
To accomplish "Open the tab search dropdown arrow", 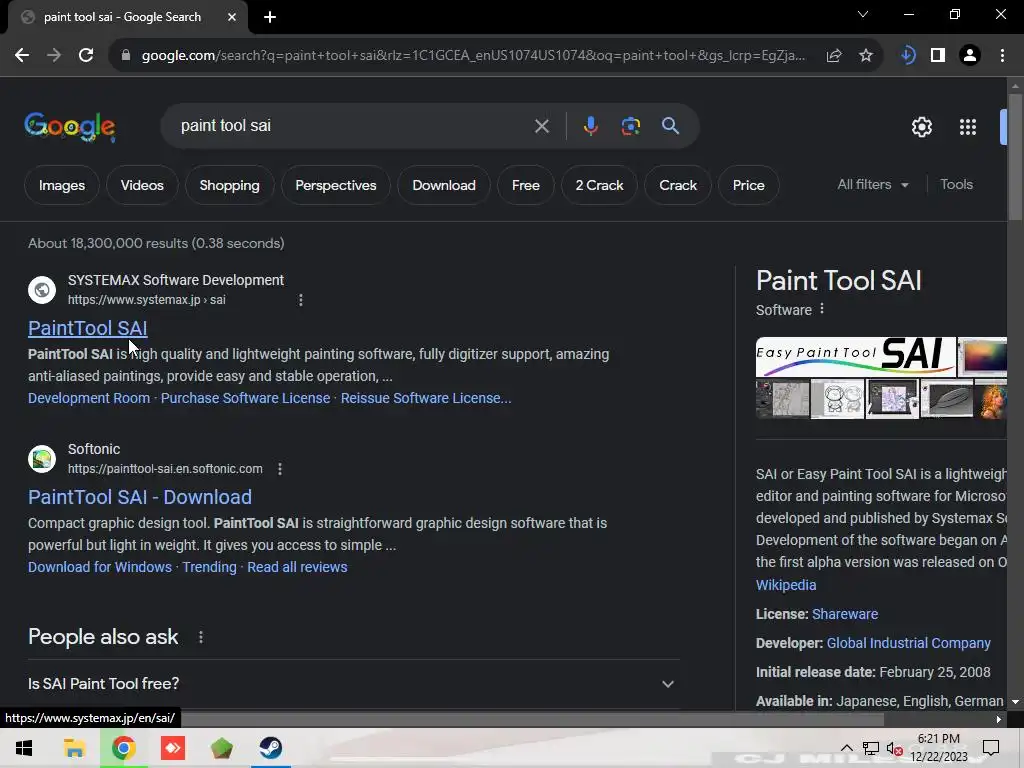I will tap(863, 14).
